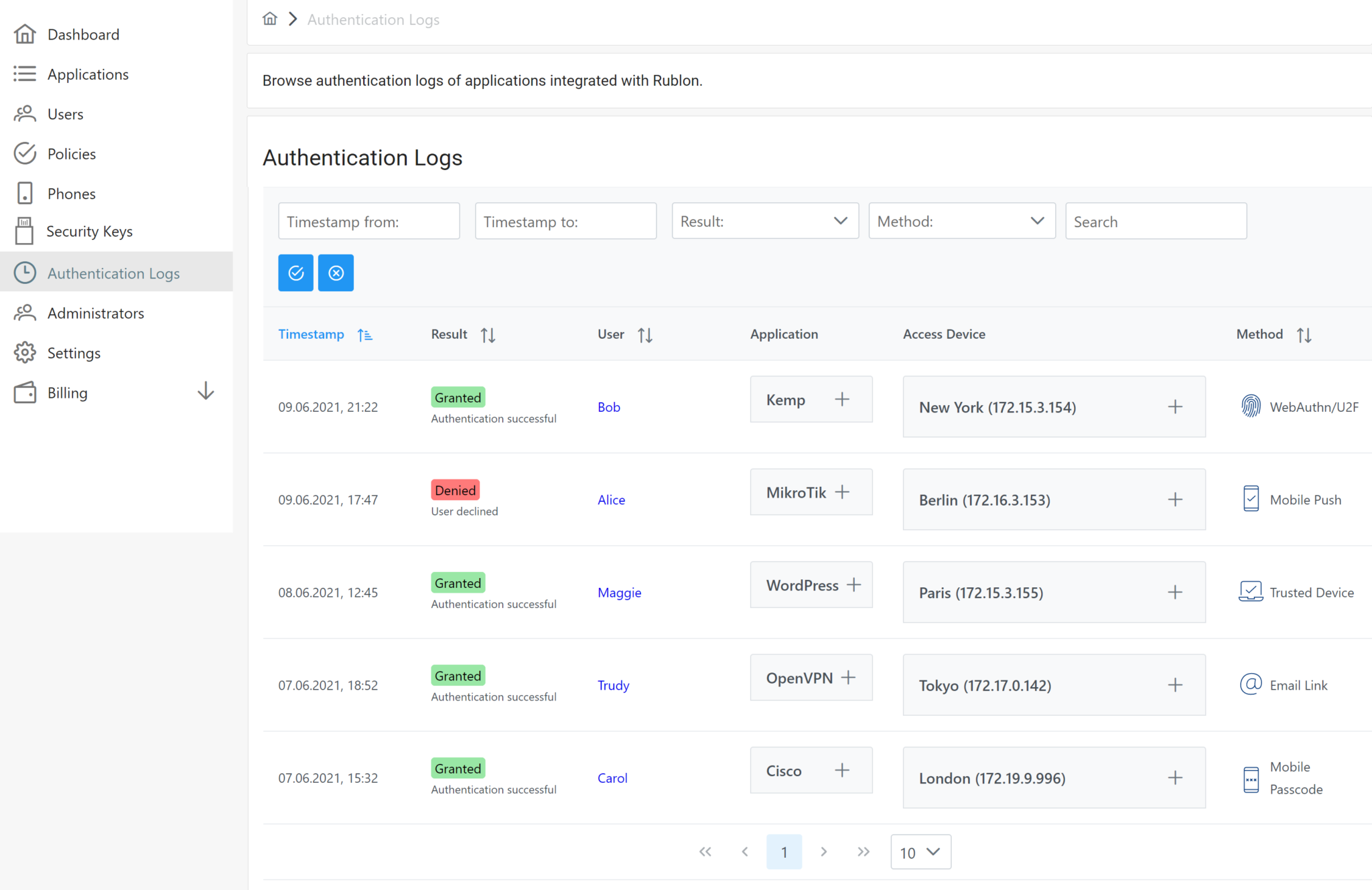Image resolution: width=1372 pixels, height=890 pixels.
Task: Click the Mobile Passcode phone icon
Action: (x=1251, y=780)
